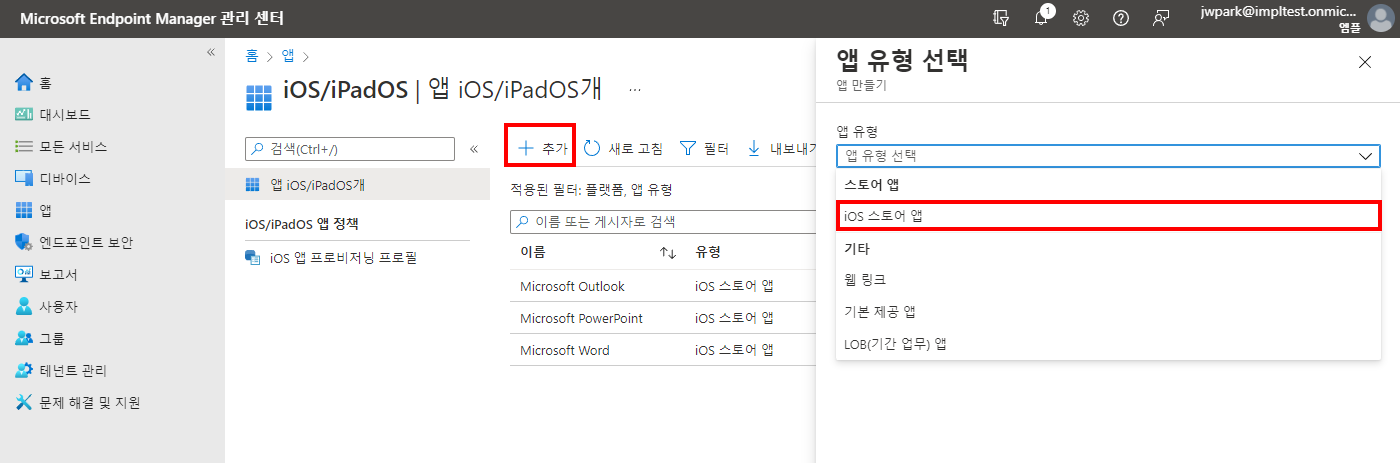Click iOS 스토어 앱 type in Outlook row

[x=734, y=287]
